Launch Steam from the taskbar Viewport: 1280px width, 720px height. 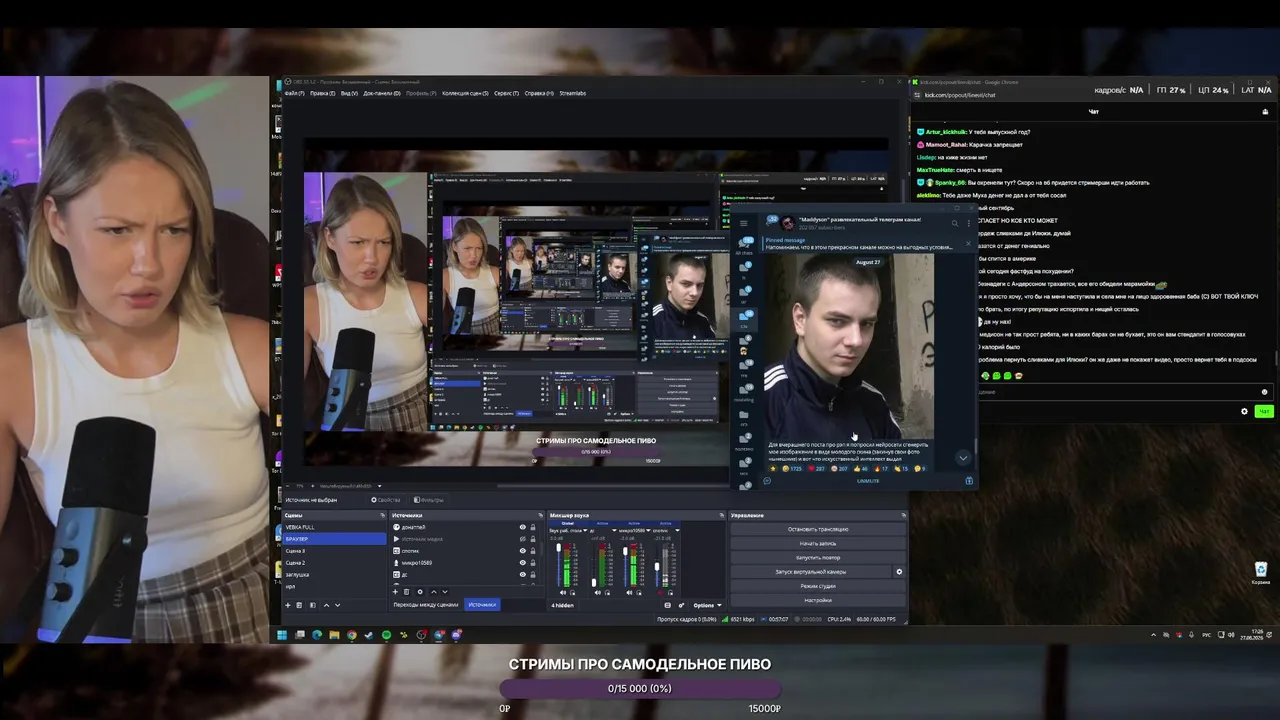pos(369,635)
